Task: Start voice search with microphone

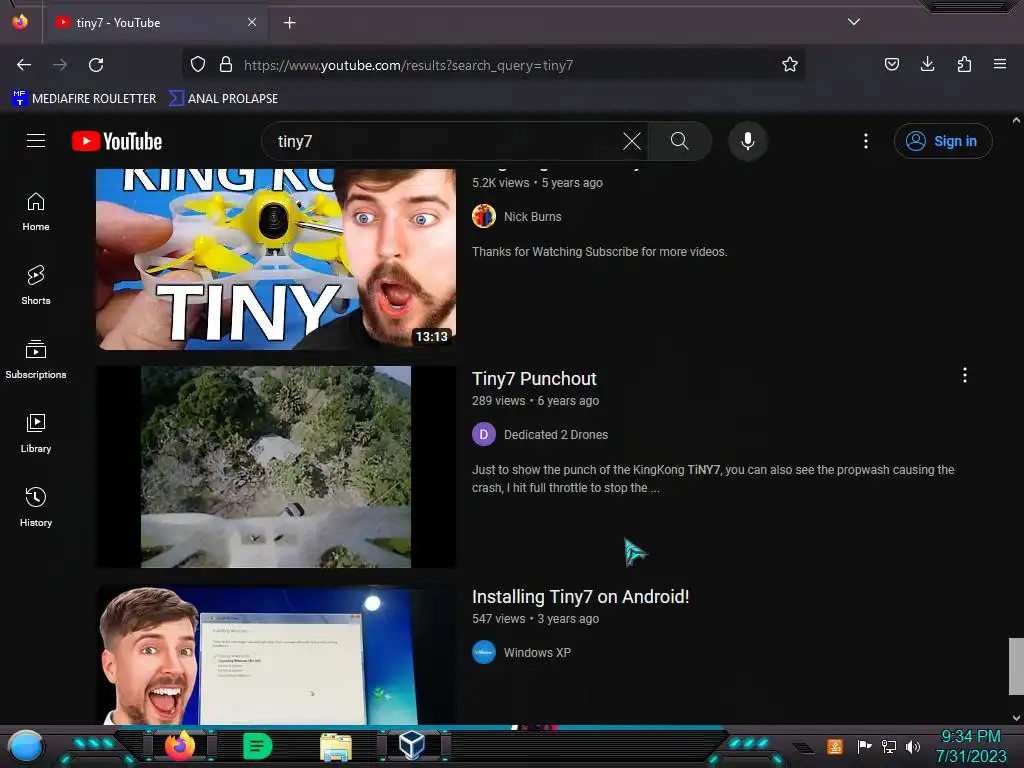Action: [x=748, y=141]
